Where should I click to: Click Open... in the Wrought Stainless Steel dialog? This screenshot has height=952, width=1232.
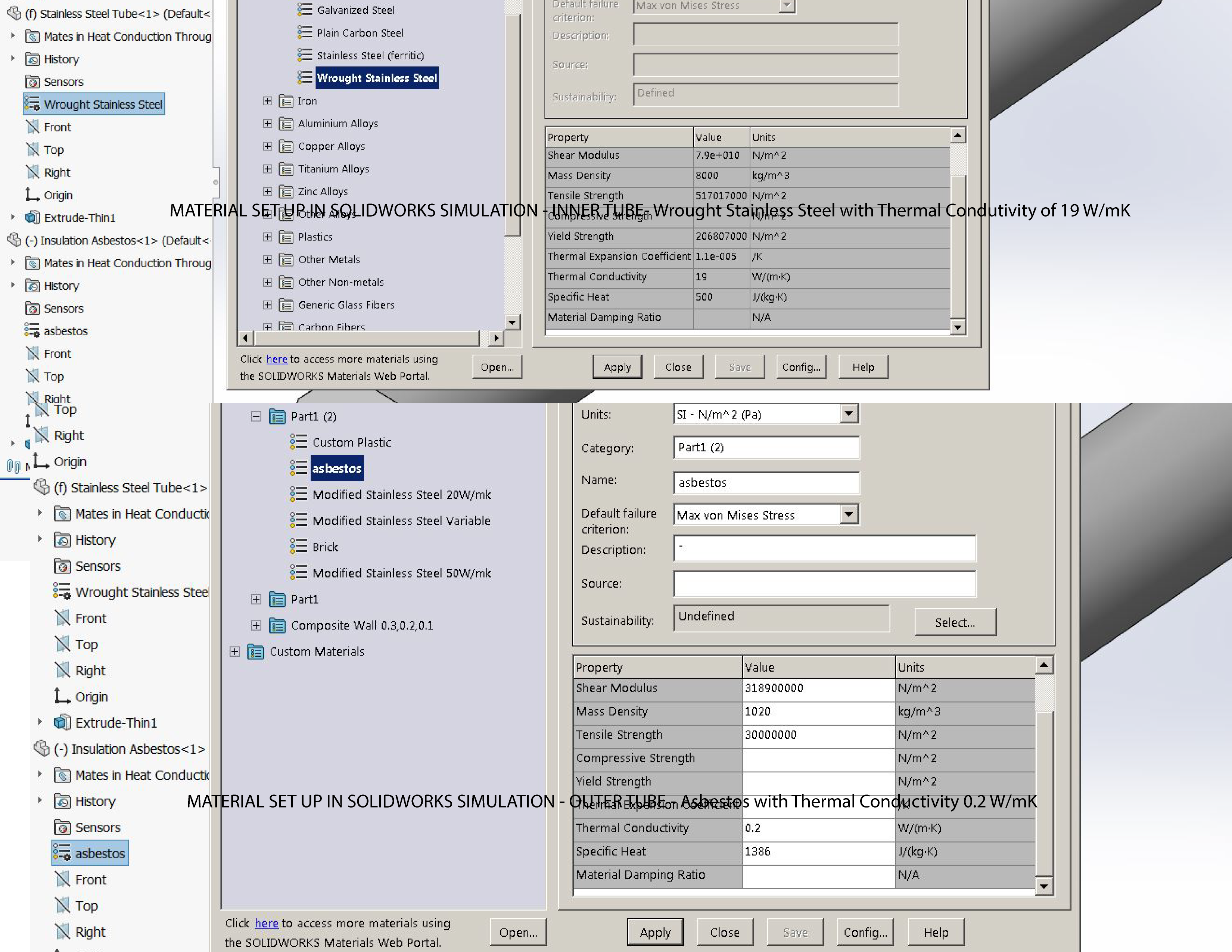click(497, 367)
